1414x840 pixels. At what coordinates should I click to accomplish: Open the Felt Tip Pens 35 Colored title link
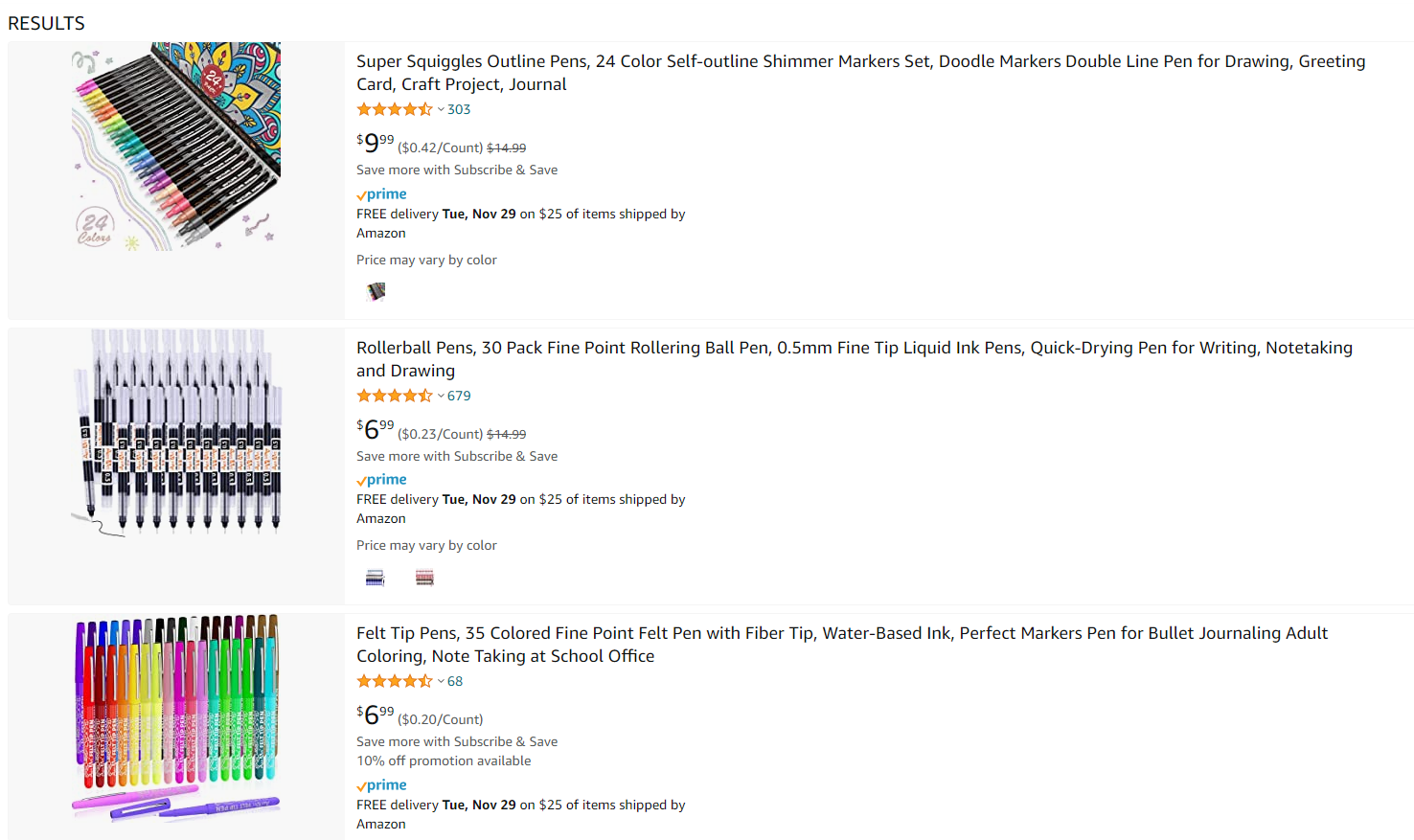click(842, 645)
